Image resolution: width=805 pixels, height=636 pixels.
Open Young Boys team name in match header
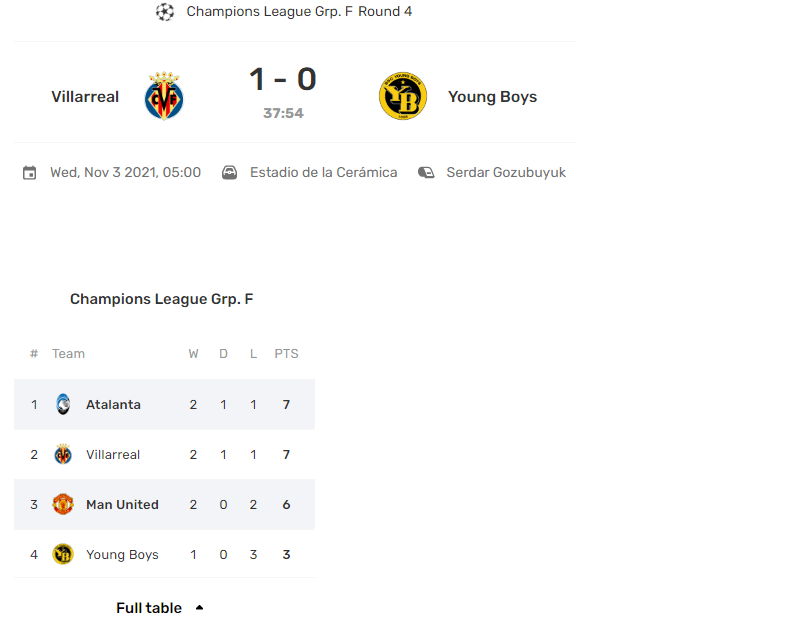point(492,97)
